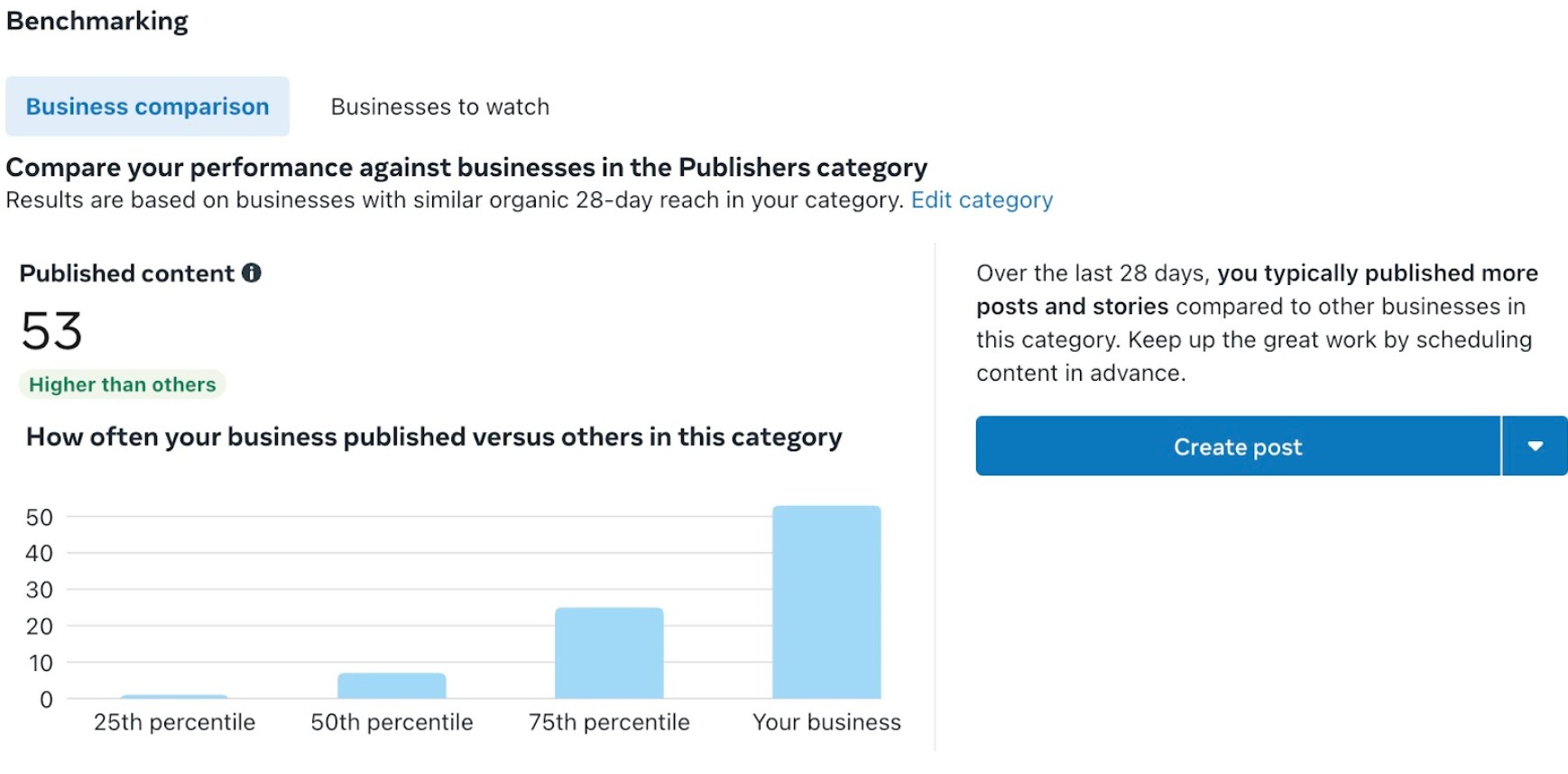Screen dimensions: 1568x774
Task: Switch to the Business comparison tab
Action: [x=147, y=106]
